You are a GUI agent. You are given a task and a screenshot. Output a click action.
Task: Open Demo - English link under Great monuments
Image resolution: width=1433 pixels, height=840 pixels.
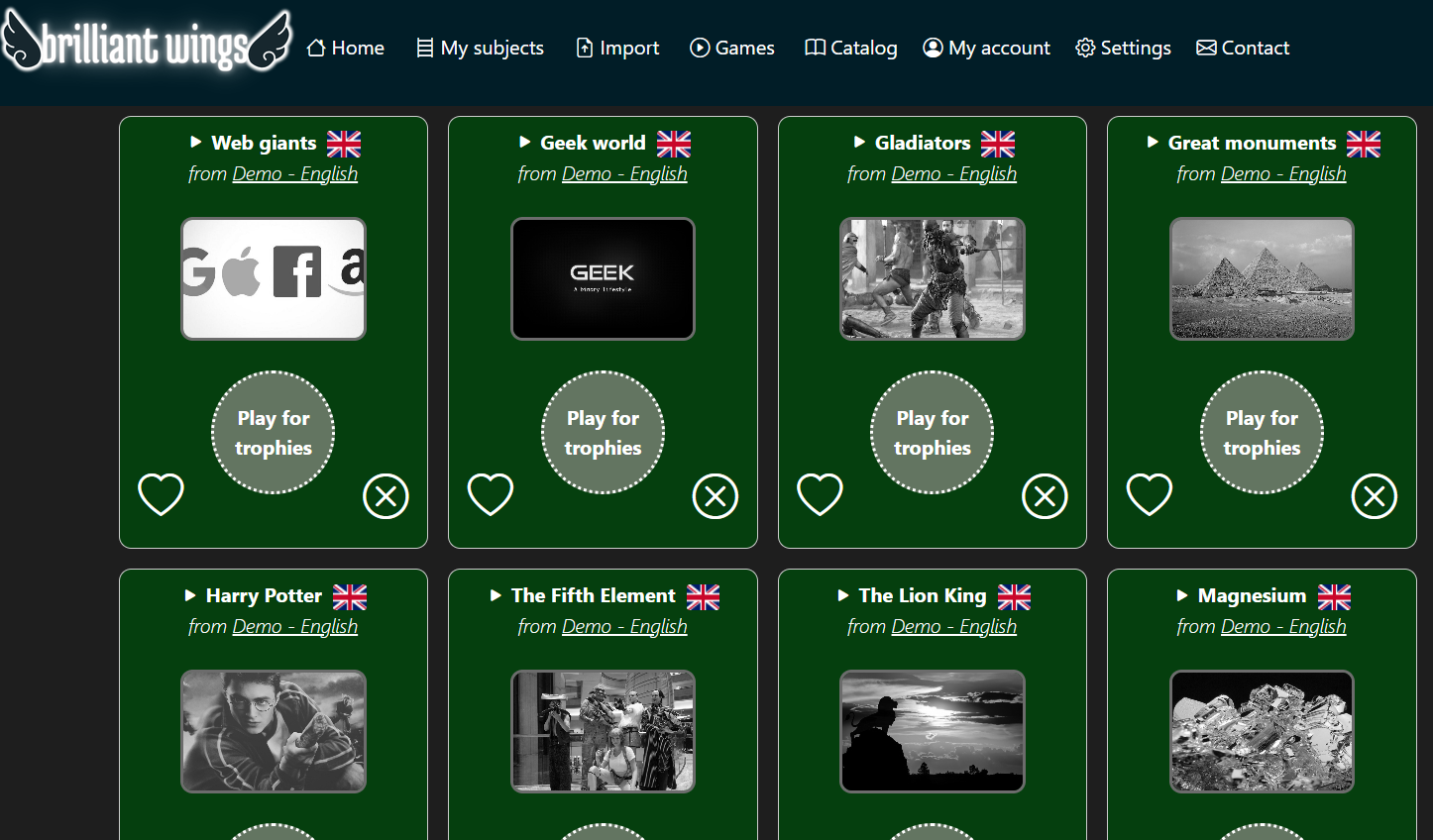[1283, 173]
